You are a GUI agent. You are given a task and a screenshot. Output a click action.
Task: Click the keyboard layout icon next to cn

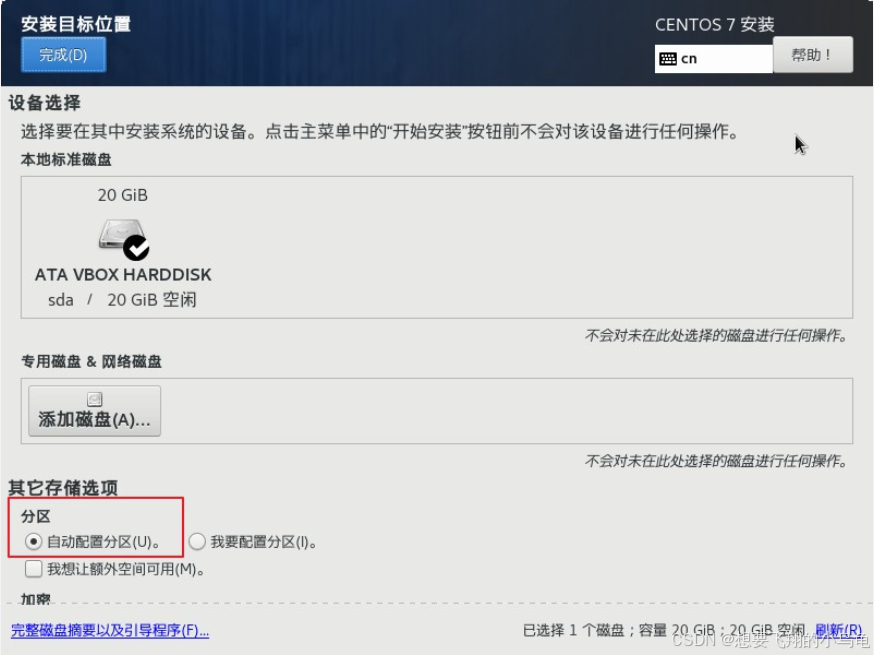[668, 59]
